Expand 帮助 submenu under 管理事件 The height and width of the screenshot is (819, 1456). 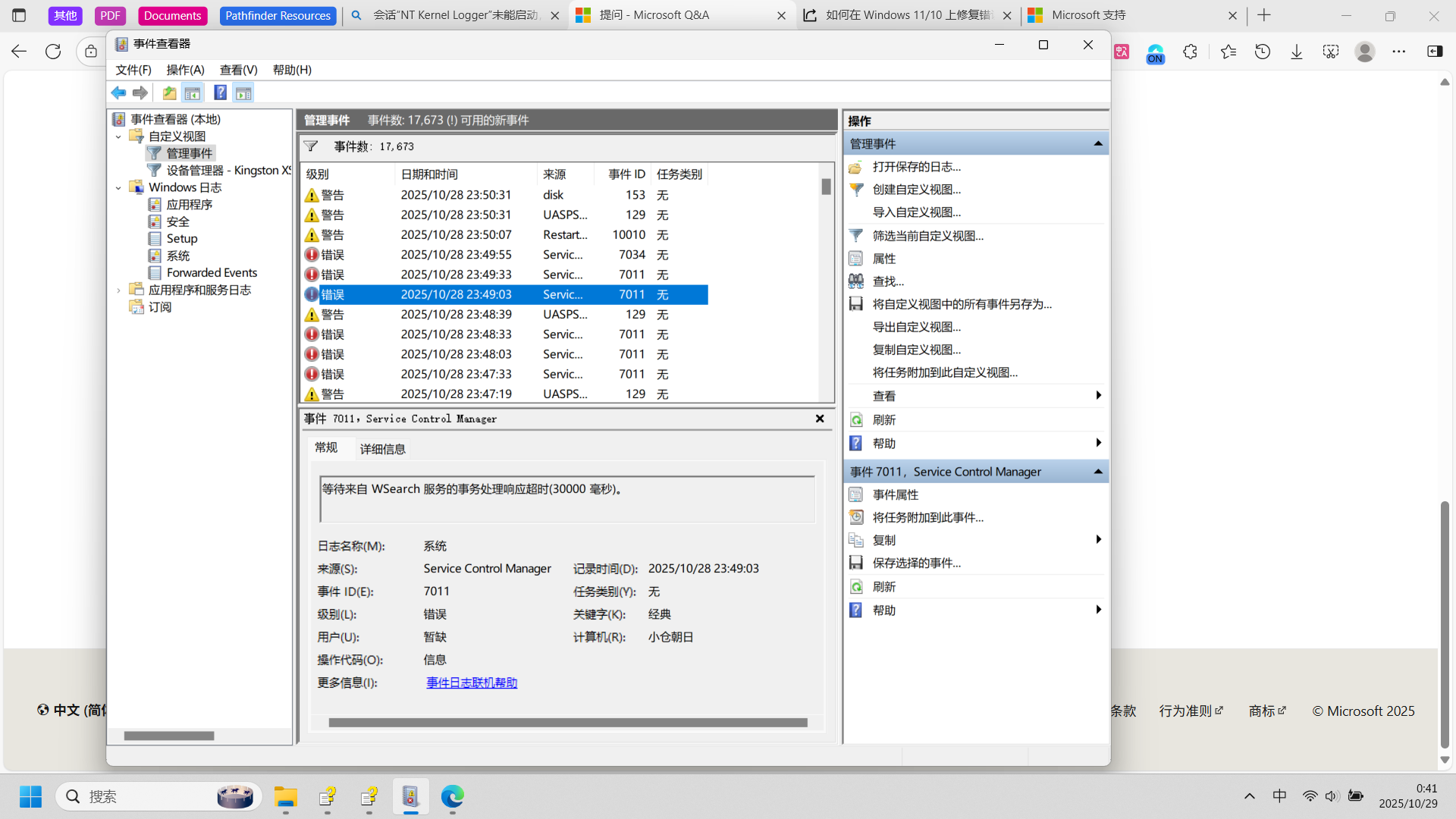tap(1098, 443)
